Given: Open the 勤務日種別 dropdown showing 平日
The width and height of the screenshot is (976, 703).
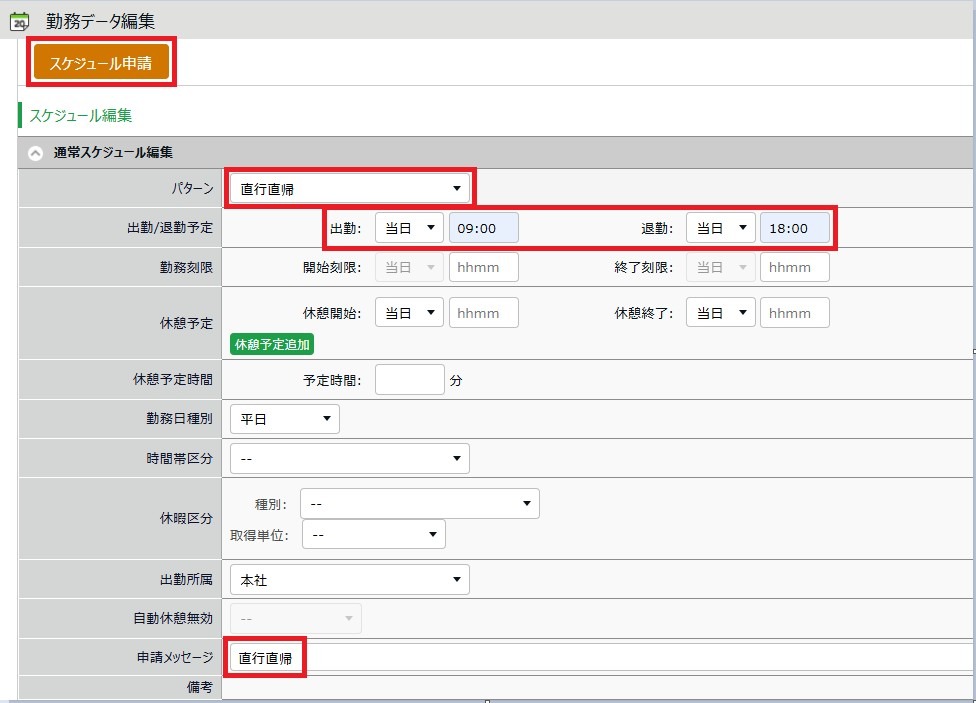Looking at the screenshot, I should [x=284, y=419].
